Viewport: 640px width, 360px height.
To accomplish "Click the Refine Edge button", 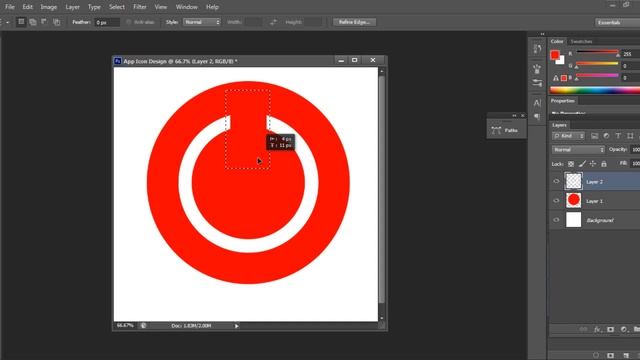I will coord(354,22).
